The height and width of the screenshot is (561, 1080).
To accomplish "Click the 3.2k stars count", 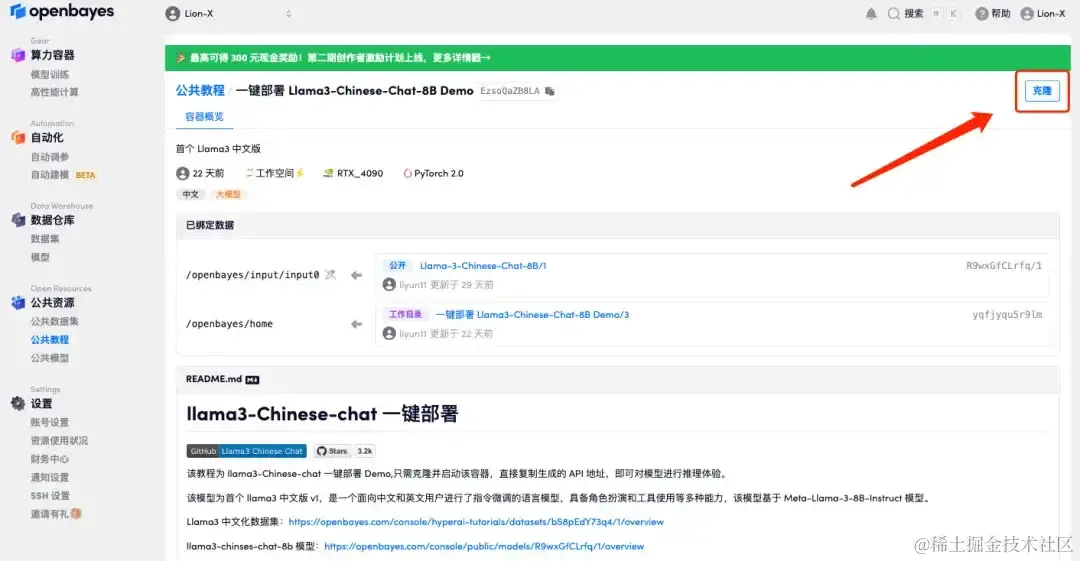I will point(364,451).
